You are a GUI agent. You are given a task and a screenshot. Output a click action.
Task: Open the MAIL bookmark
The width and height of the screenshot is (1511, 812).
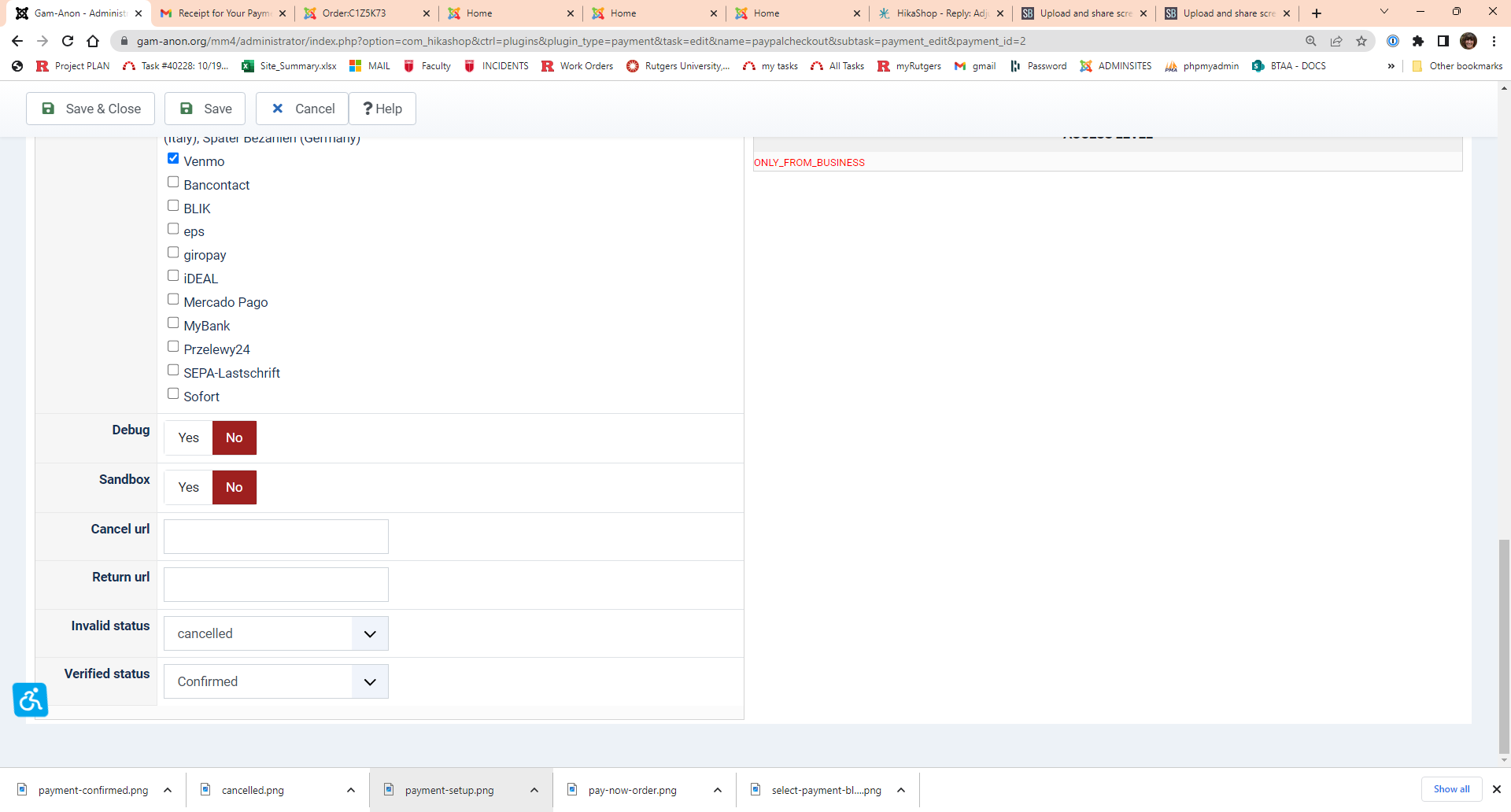370,66
